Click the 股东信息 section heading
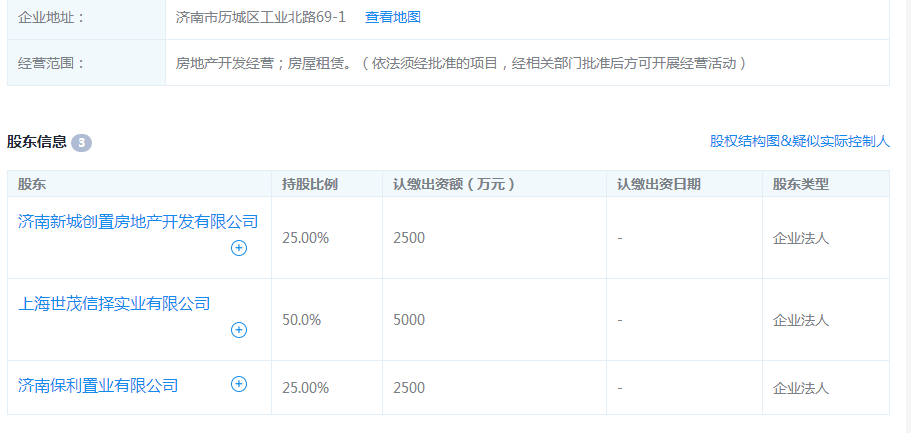The height and width of the screenshot is (433, 911). pyautogui.click(x=37, y=142)
